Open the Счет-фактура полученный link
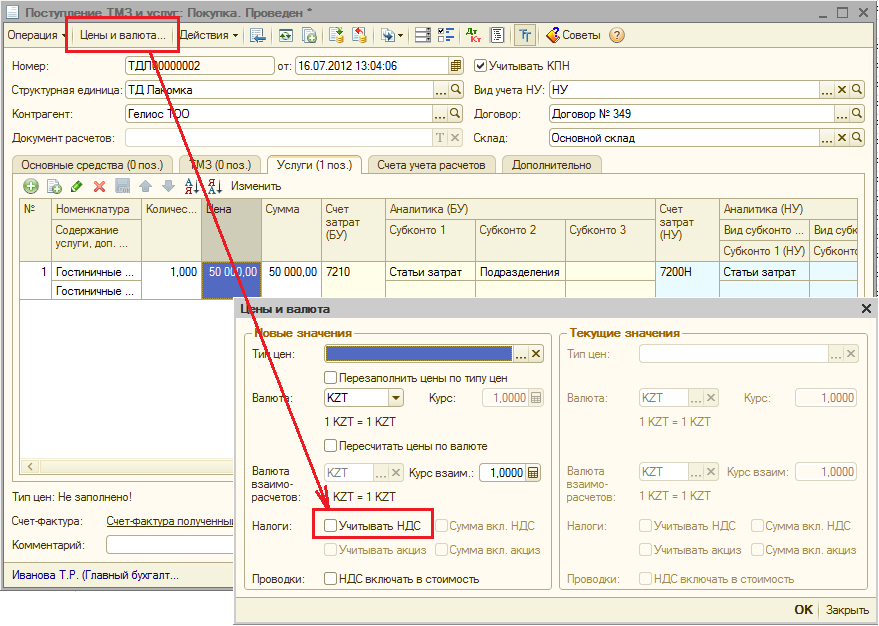The image size is (879, 626). pos(169,521)
